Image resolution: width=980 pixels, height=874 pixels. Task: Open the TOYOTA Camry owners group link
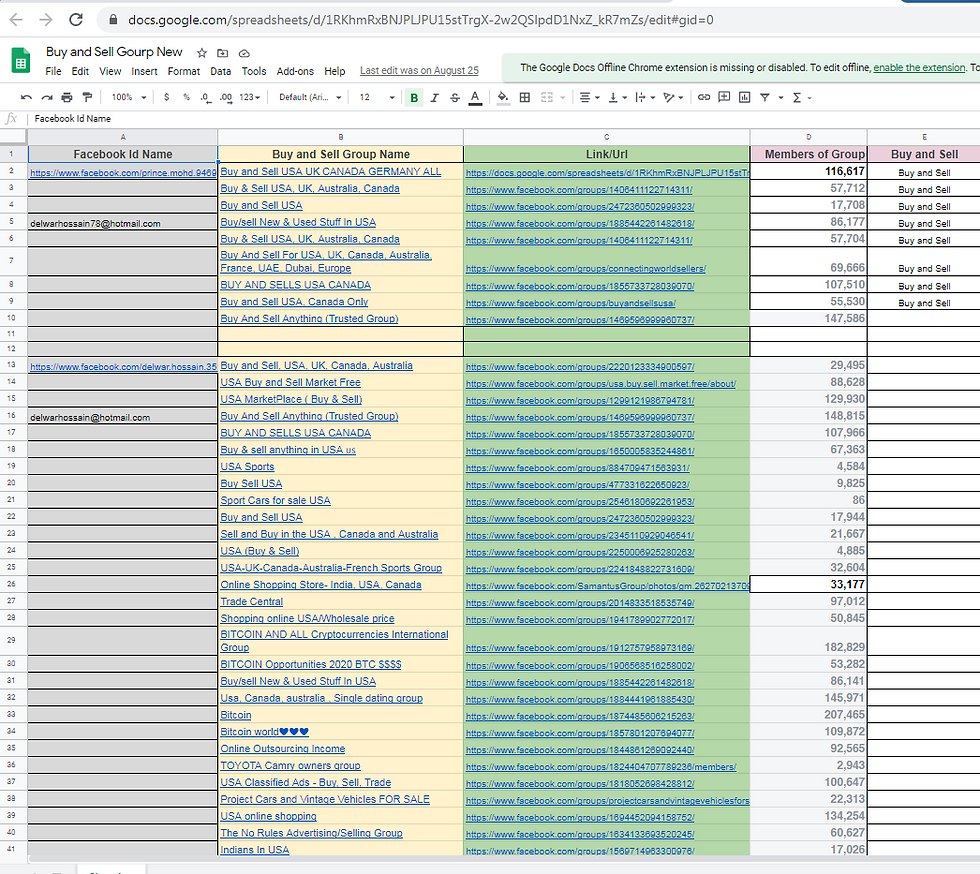290,765
